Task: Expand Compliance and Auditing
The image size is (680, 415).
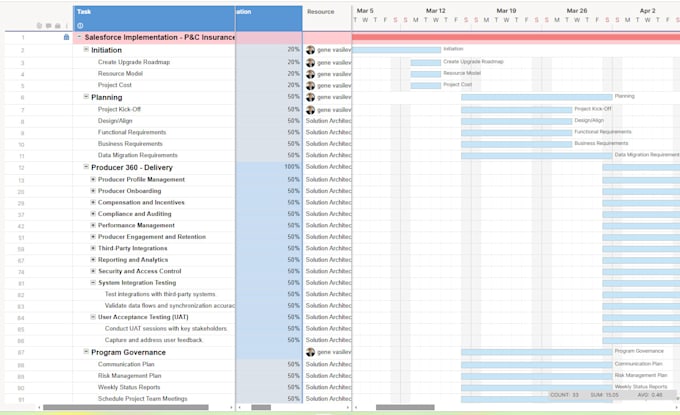Action: pyautogui.click(x=93, y=214)
